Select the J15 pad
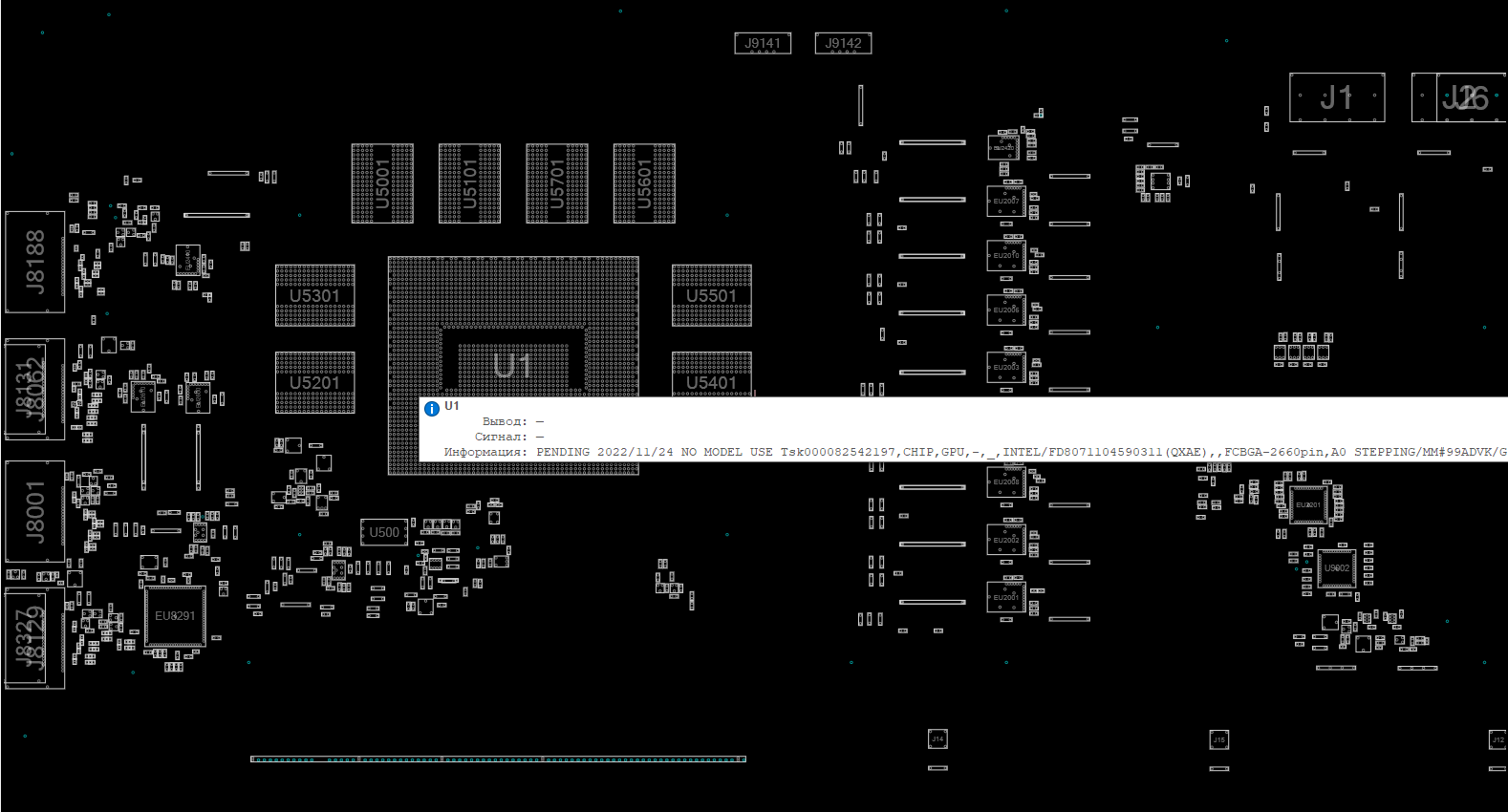The image size is (1508, 812). tap(1218, 739)
